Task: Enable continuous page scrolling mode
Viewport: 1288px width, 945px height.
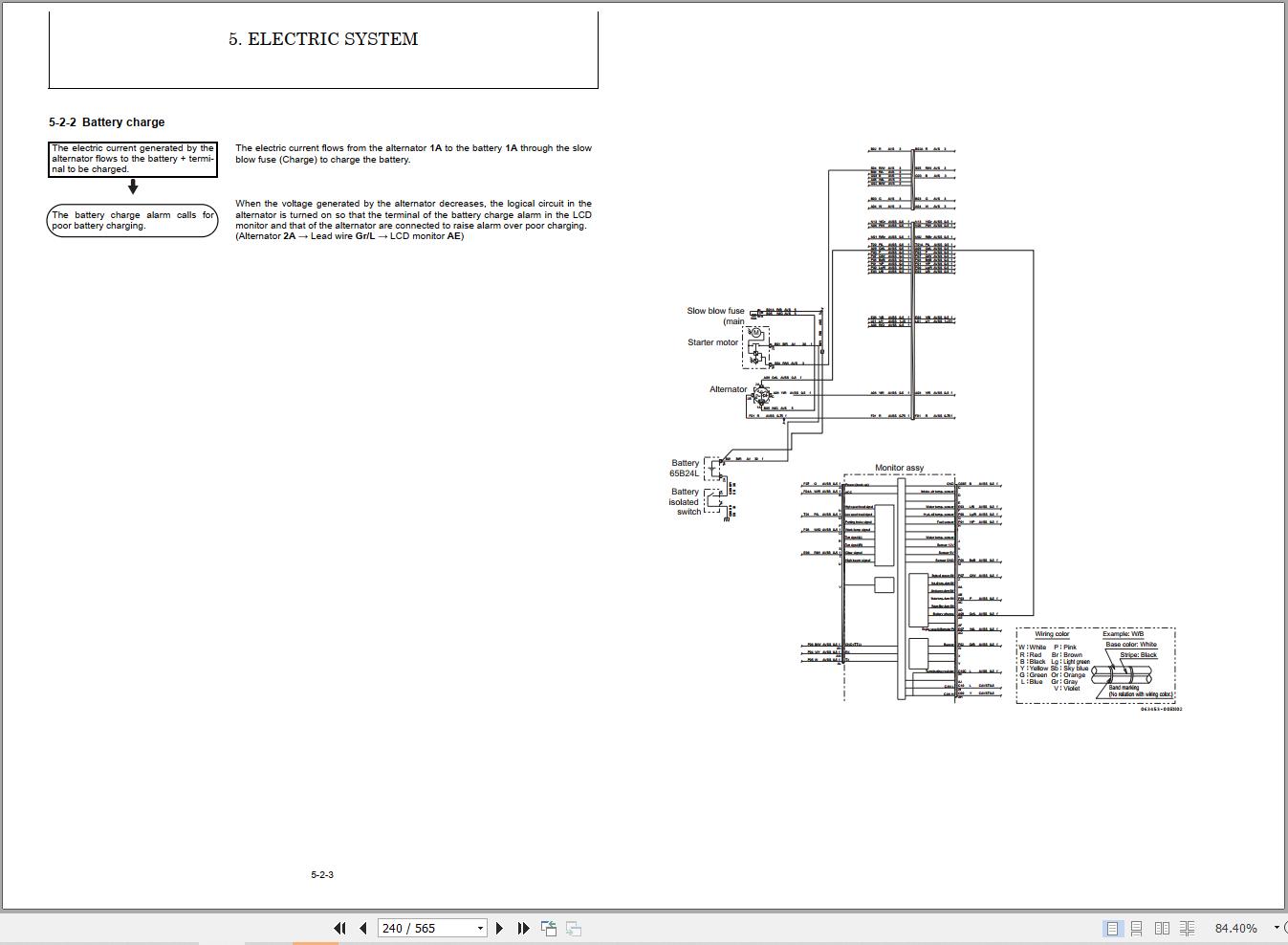Action: 1137,928
